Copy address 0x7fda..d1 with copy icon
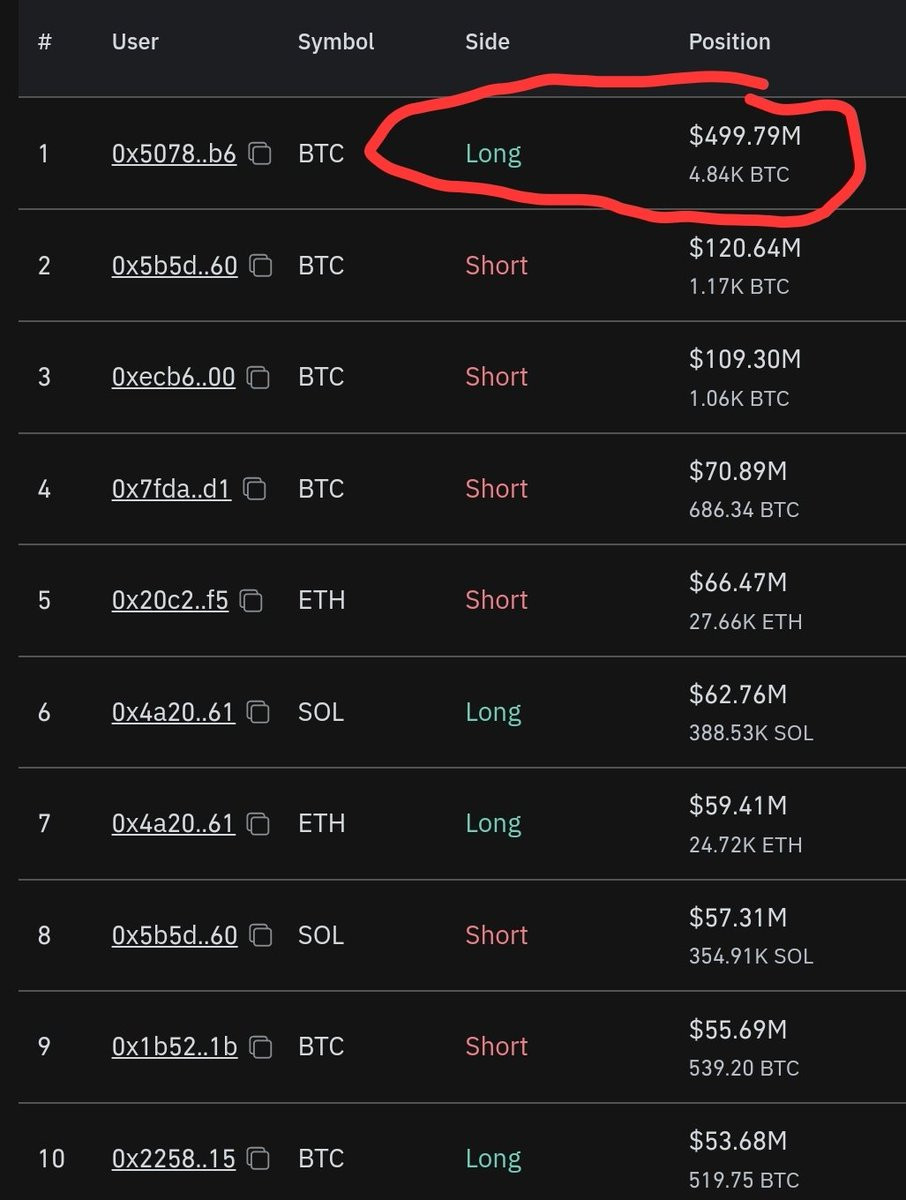 255,489
